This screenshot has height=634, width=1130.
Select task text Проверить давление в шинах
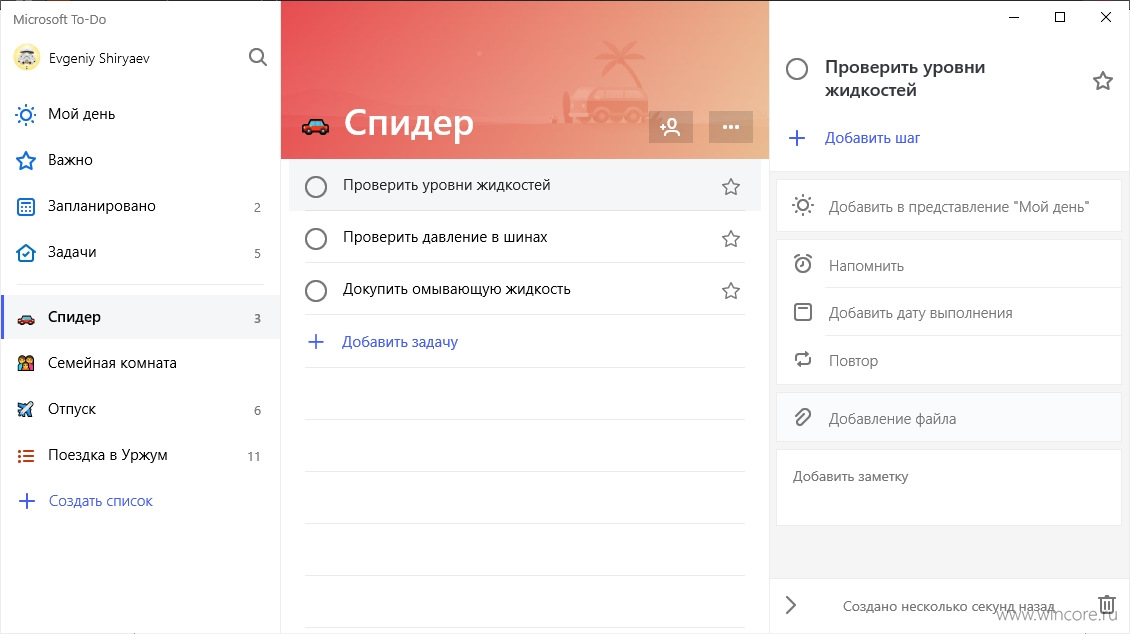(445, 237)
